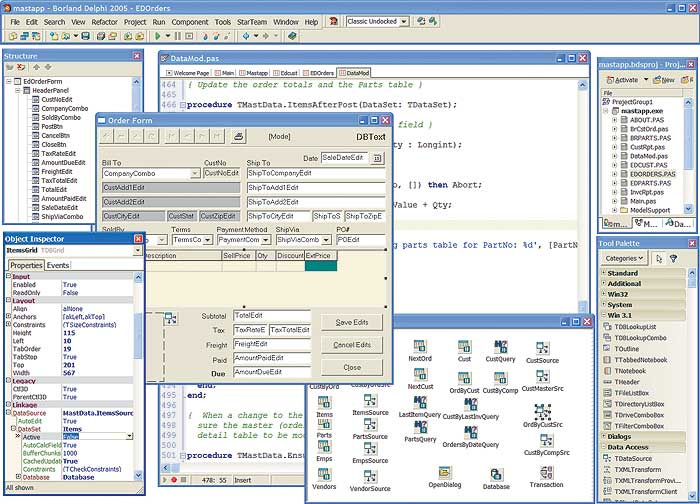Viewport: 700px width, 504px height.
Task: Open the Active property value dropdown
Action: 129,436
